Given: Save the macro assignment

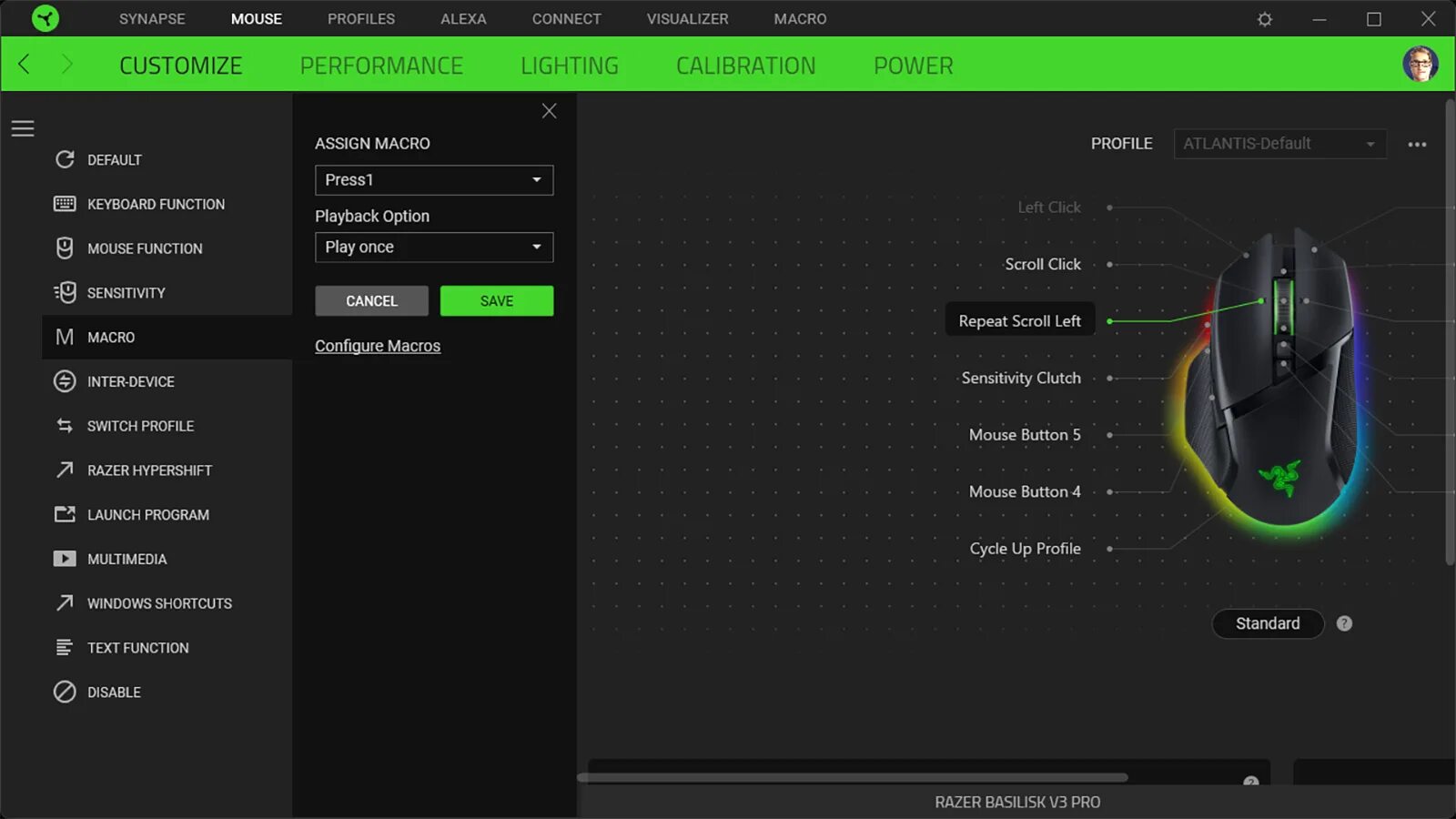Looking at the screenshot, I should [x=497, y=301].
